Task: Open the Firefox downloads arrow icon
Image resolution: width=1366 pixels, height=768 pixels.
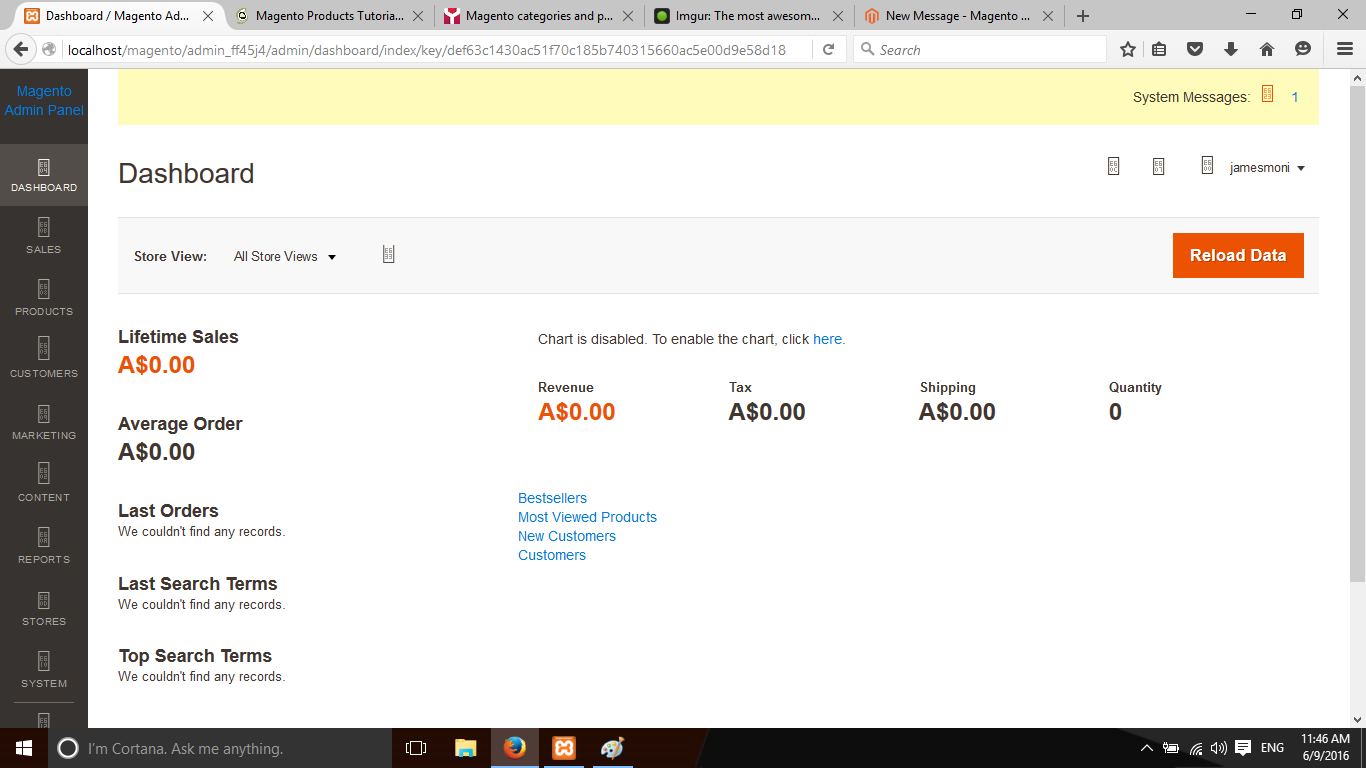Action: point(1231,49)
